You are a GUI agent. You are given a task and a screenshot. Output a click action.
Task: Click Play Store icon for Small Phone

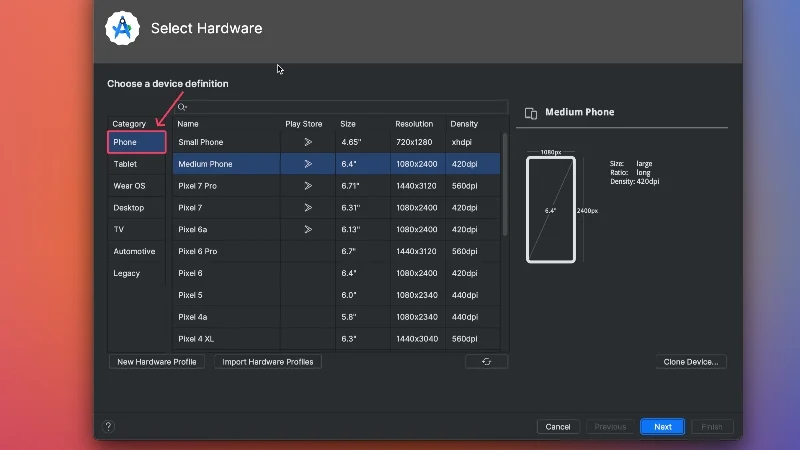click(x=308, y=142)
